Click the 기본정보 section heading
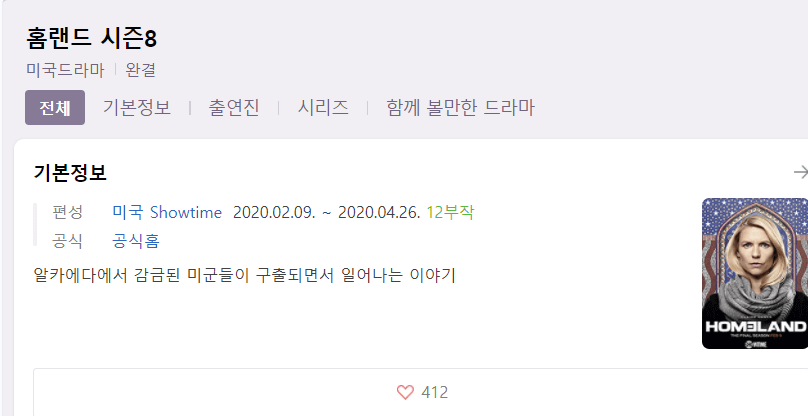Viewport: 808px width, 416px height. coord(70,172)
